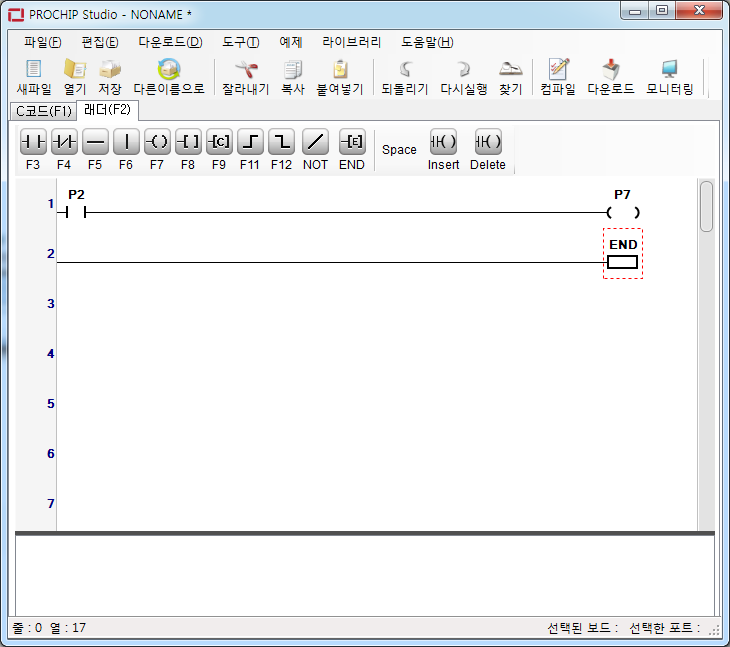Save project with 저장 icon

[110, 69]
